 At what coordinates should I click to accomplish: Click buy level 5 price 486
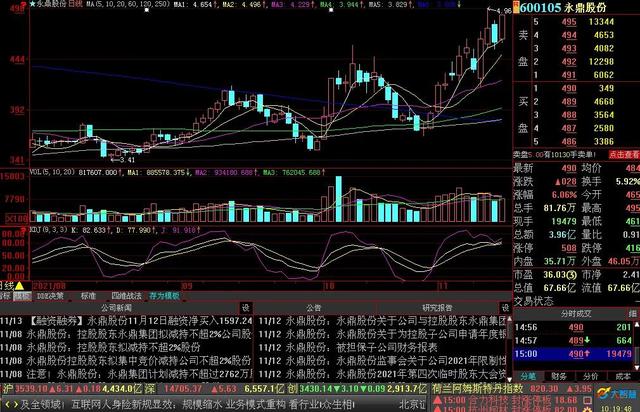click(569, 142)
